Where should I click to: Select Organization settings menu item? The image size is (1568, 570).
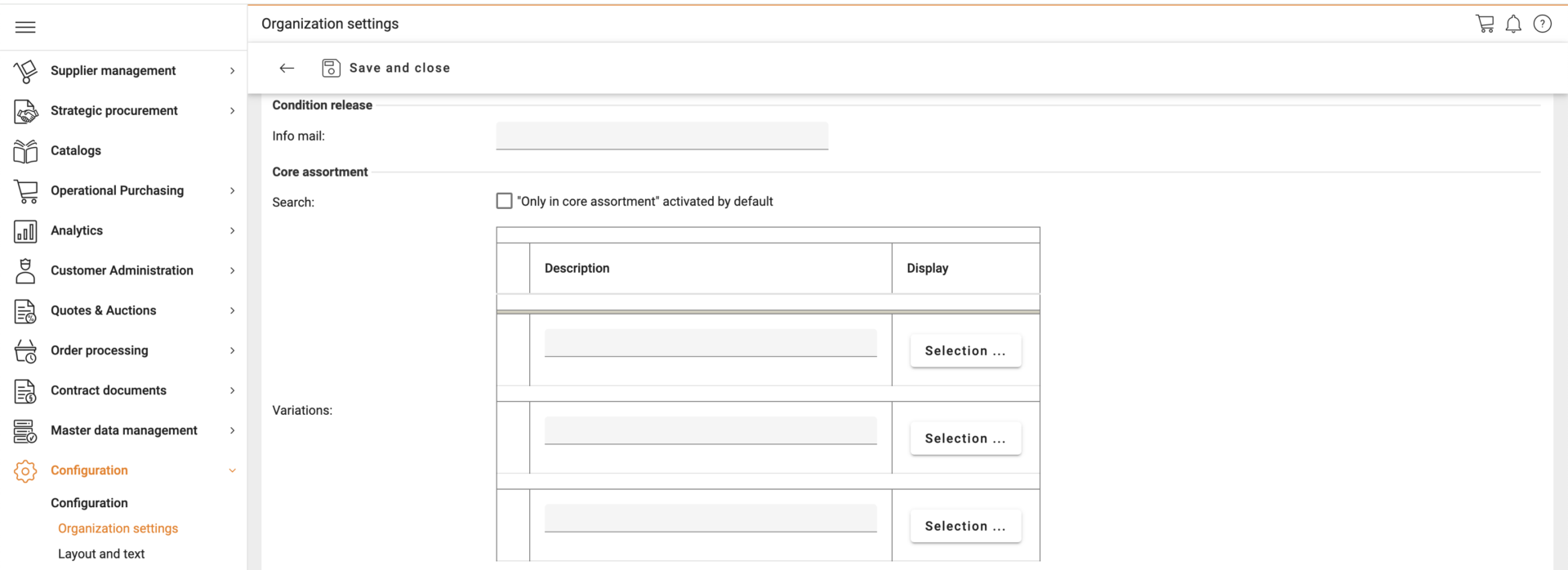pyautogui.click(x=118, y=528)
